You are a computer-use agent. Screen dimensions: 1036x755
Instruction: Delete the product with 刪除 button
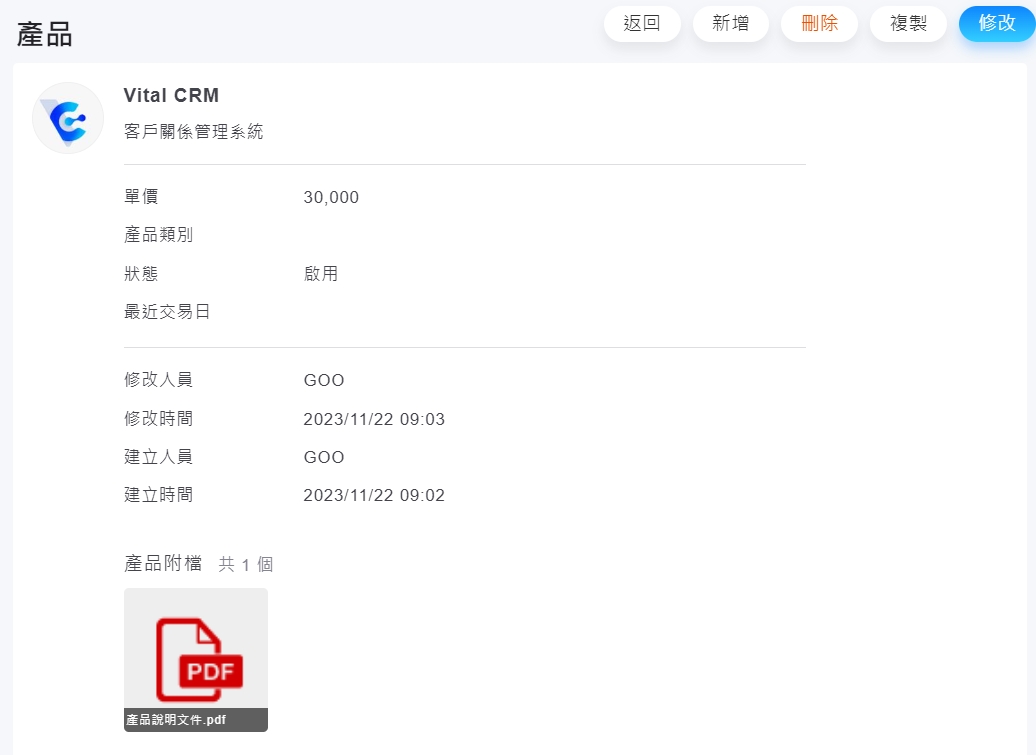(819, 24)
